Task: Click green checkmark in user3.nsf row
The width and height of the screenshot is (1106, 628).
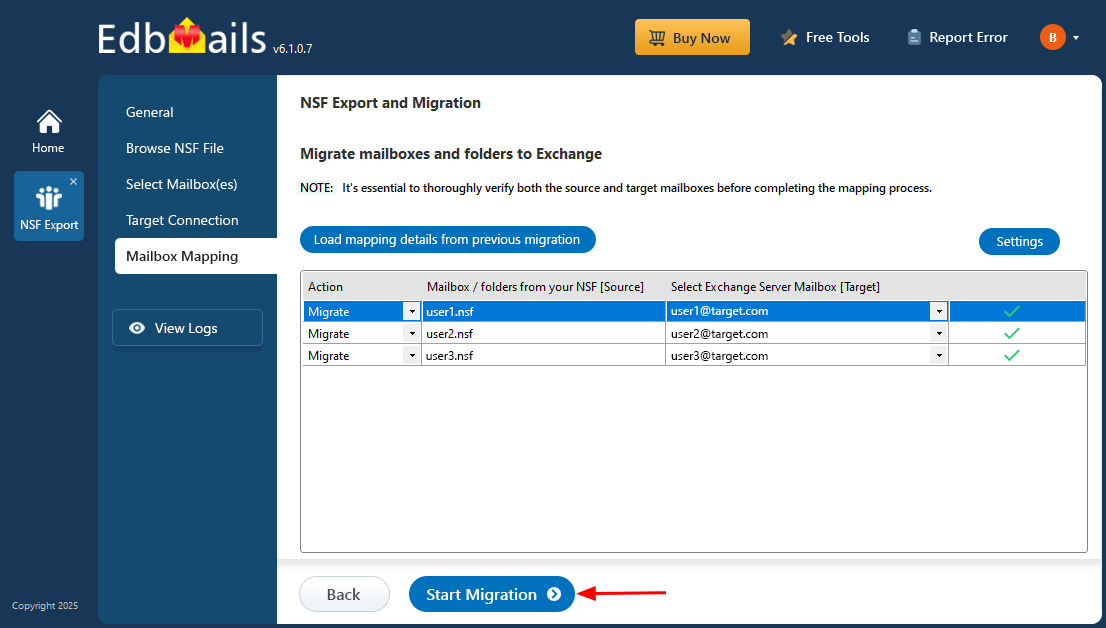Action: coord(1011,356)
